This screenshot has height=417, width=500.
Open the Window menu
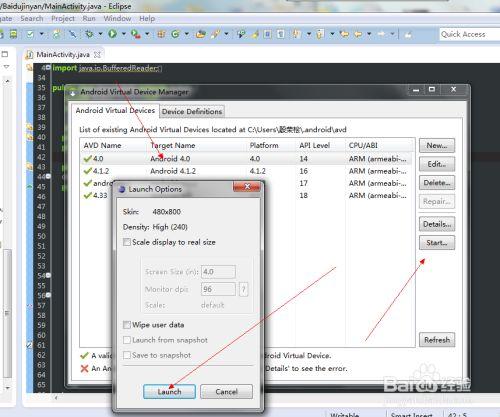117,19
